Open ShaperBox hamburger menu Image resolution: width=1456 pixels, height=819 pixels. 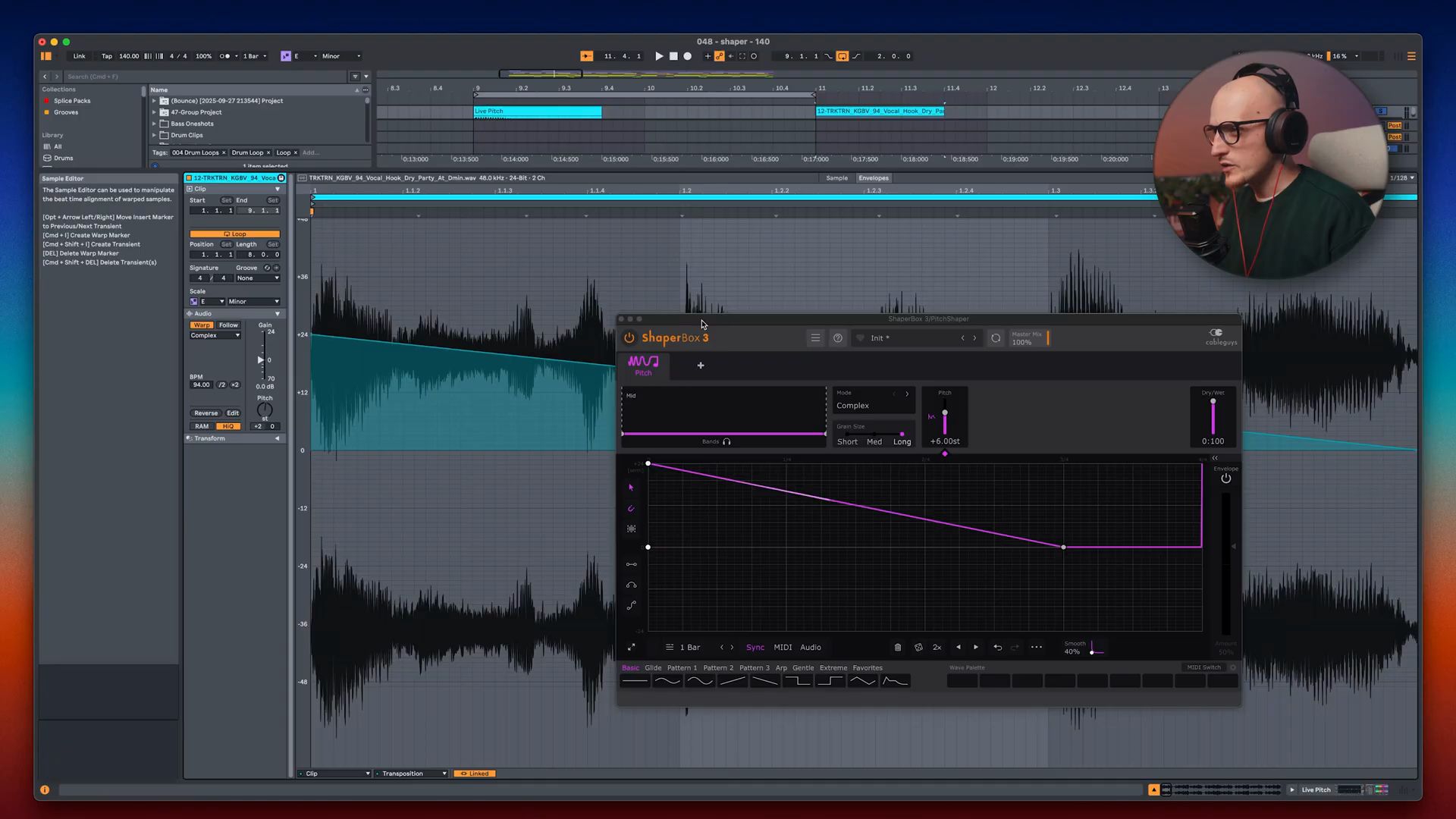click(x=815, y=338)
